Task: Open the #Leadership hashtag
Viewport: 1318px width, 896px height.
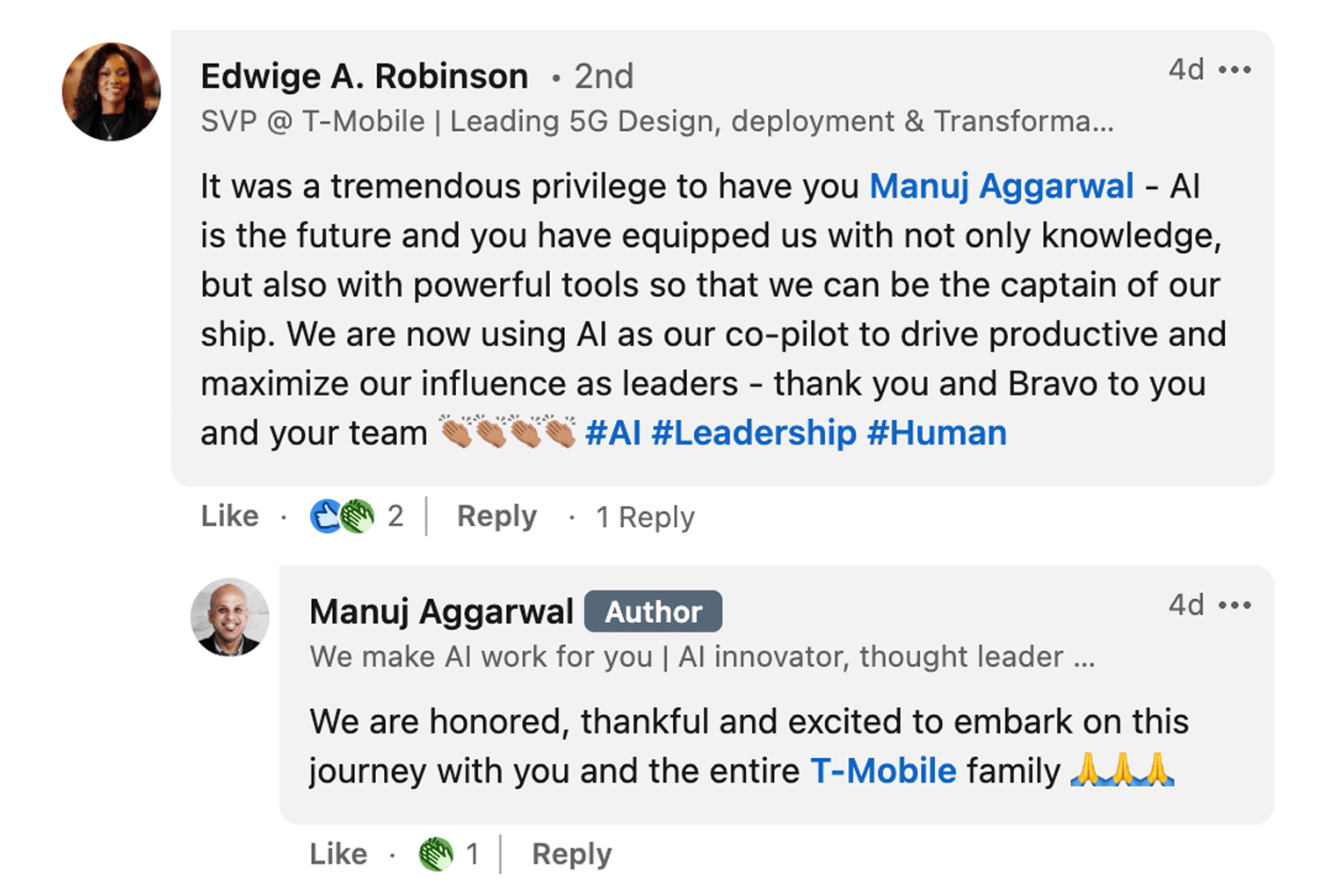Action: [x=753, y=433]
